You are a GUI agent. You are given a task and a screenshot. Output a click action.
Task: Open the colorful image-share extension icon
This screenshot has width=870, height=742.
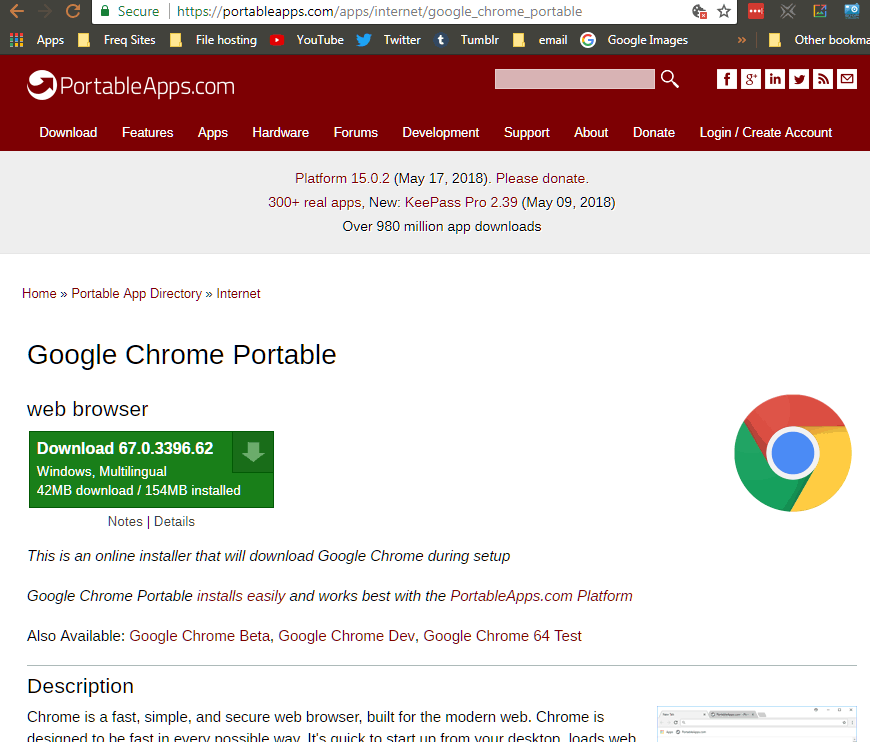click(820, 11)
